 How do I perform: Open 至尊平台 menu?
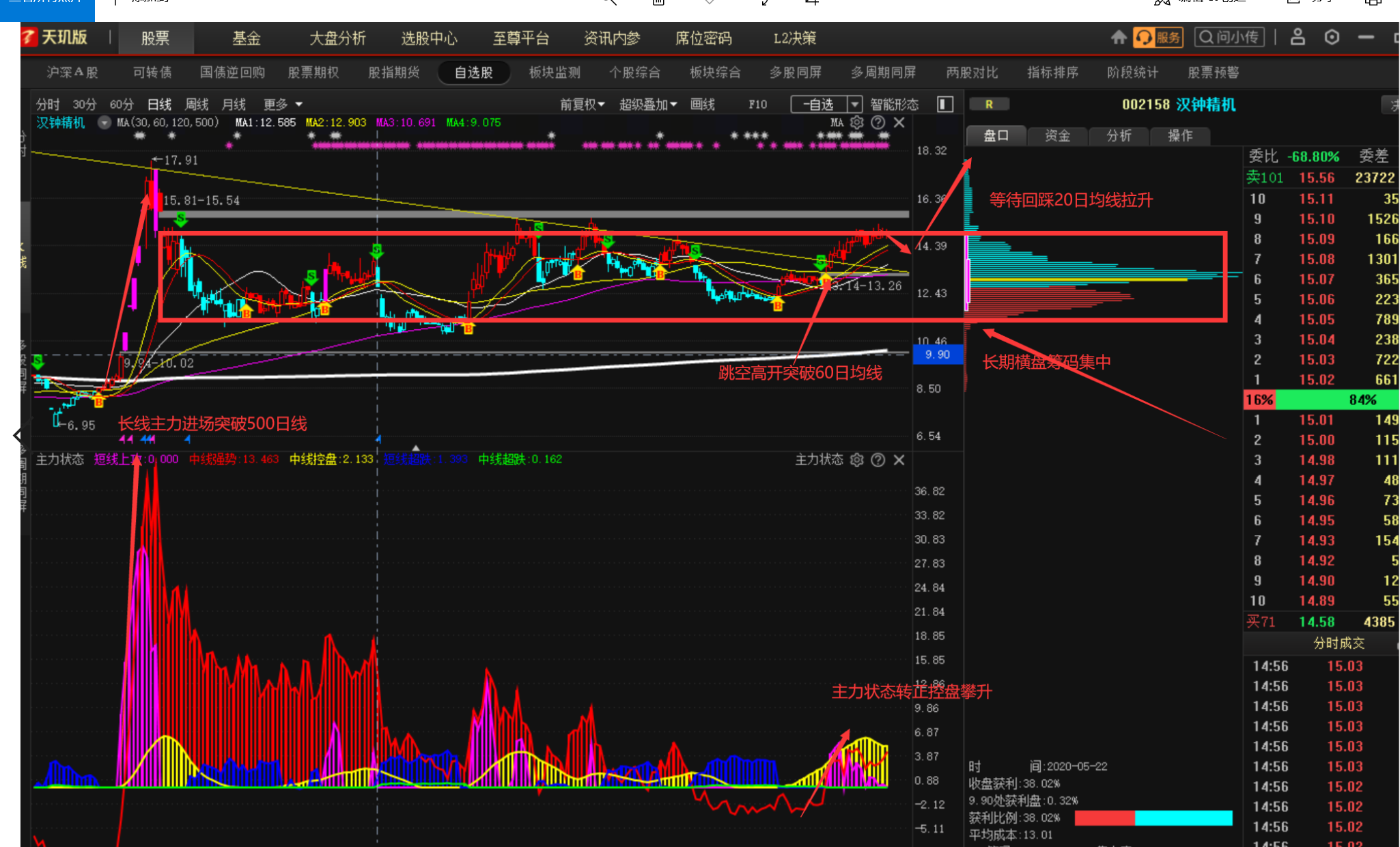coord(521,38)
